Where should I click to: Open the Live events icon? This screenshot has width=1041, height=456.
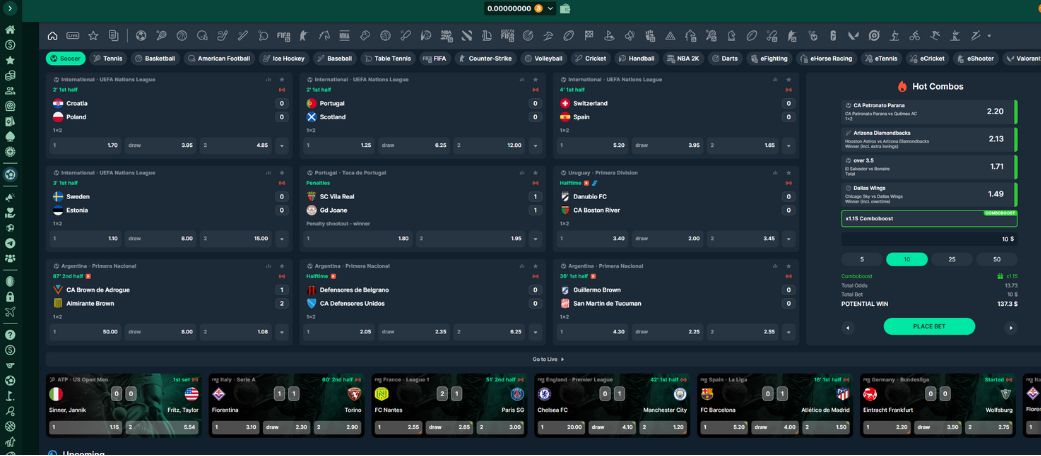[72, 36]
